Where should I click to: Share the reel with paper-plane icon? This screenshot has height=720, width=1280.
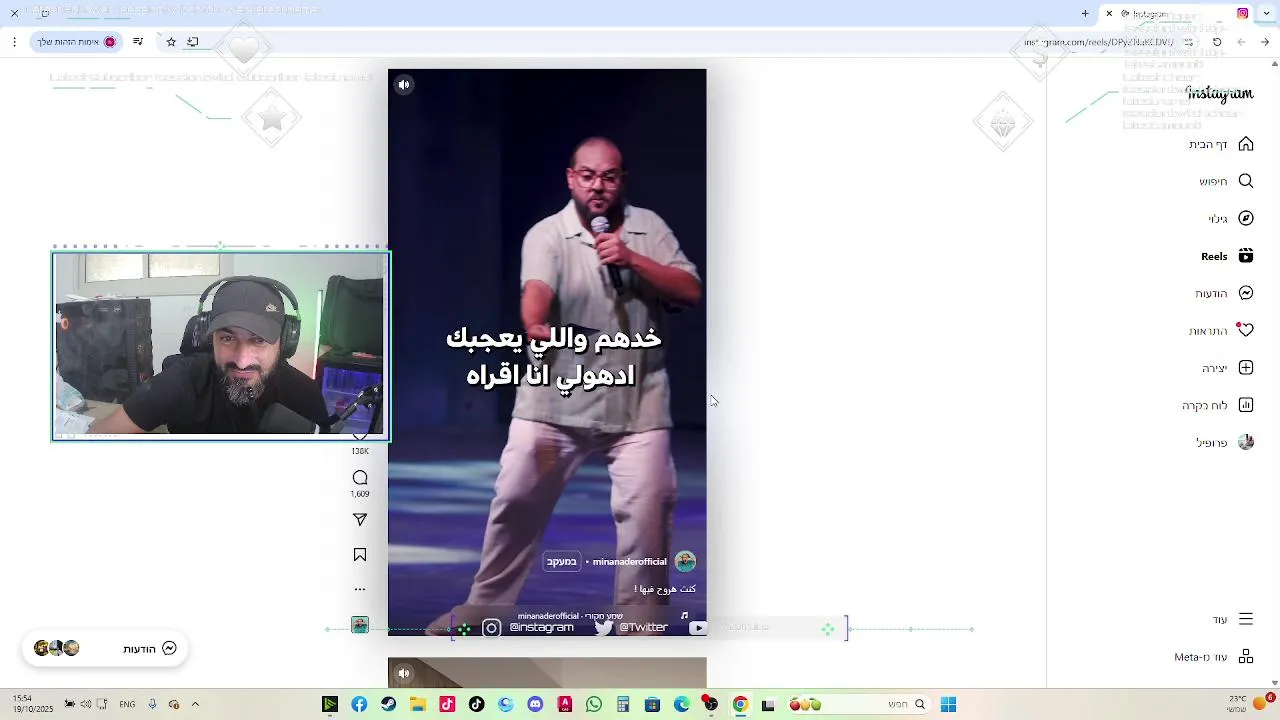click(x=360, y=519)
